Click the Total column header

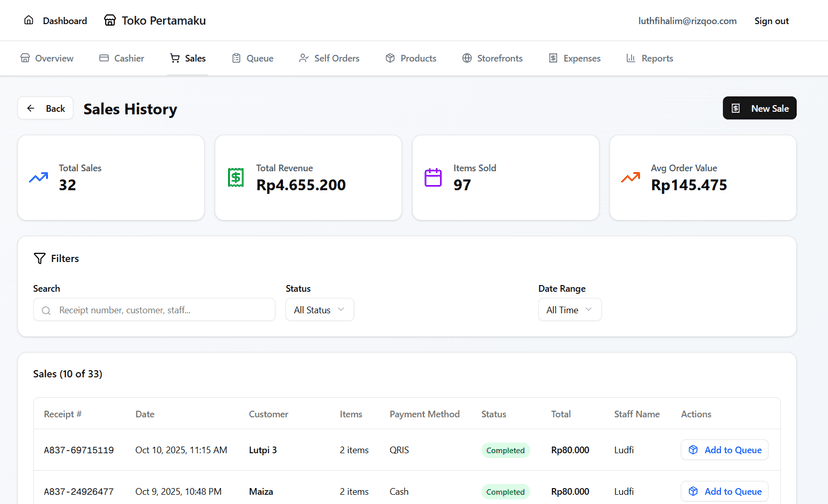[x=561, y=414]
